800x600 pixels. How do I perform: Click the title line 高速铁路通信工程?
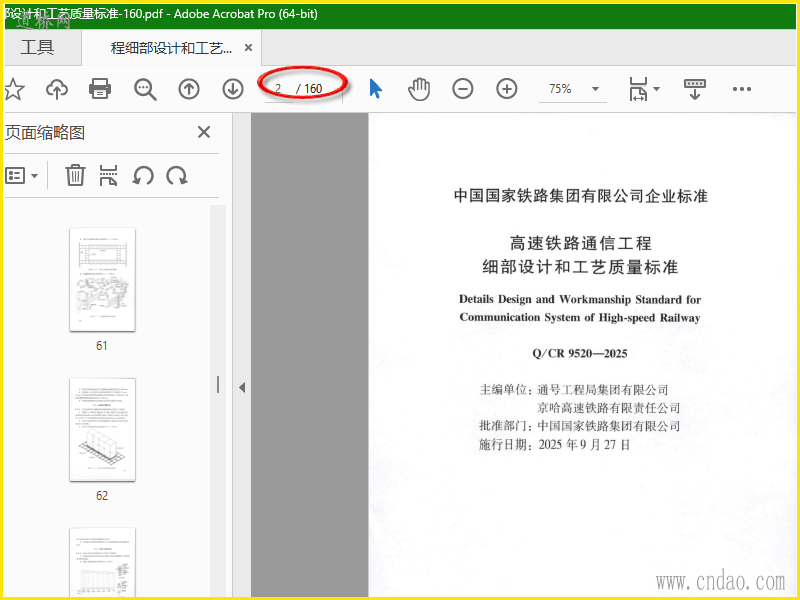[x=581, y=243]
